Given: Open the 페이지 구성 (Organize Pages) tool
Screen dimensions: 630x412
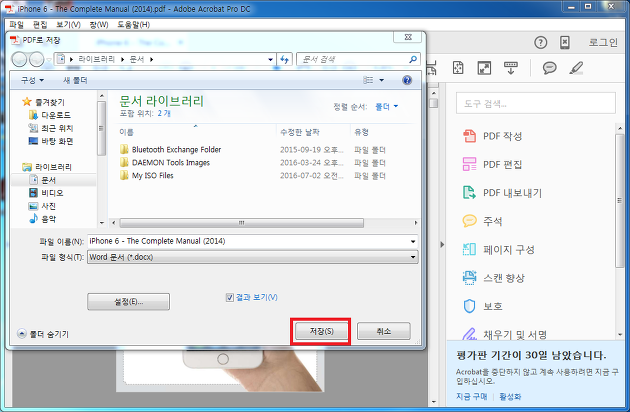Looking at the screenshot, I should (498, 250).
